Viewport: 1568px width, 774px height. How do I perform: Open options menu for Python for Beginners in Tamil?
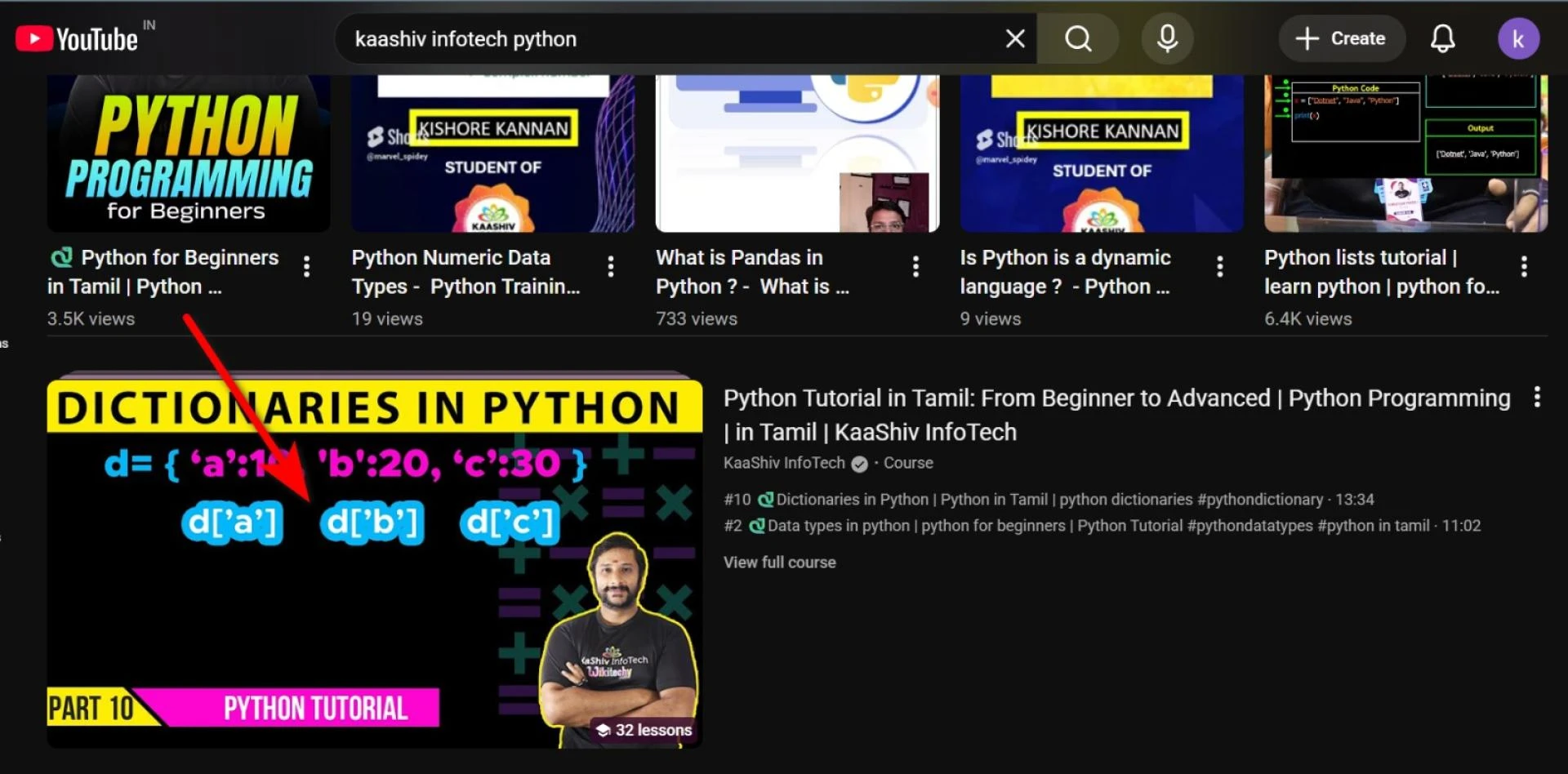click(306, 266)
